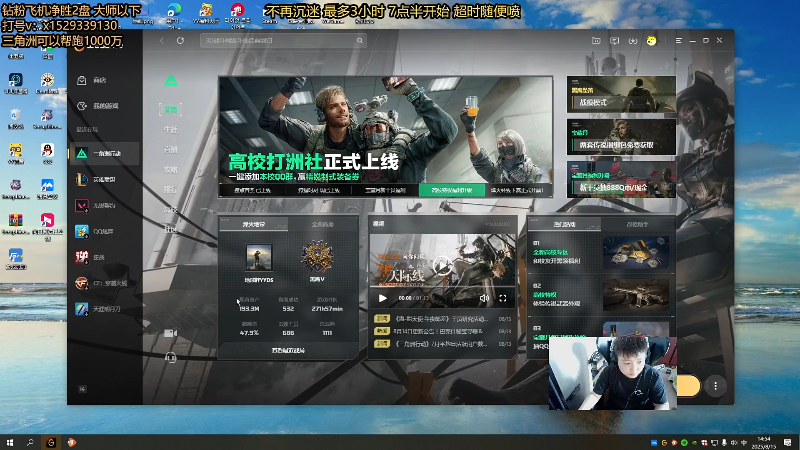Click the QQ penguin desktop icon
Screen dimensions: 800x450
click(47, 153)
